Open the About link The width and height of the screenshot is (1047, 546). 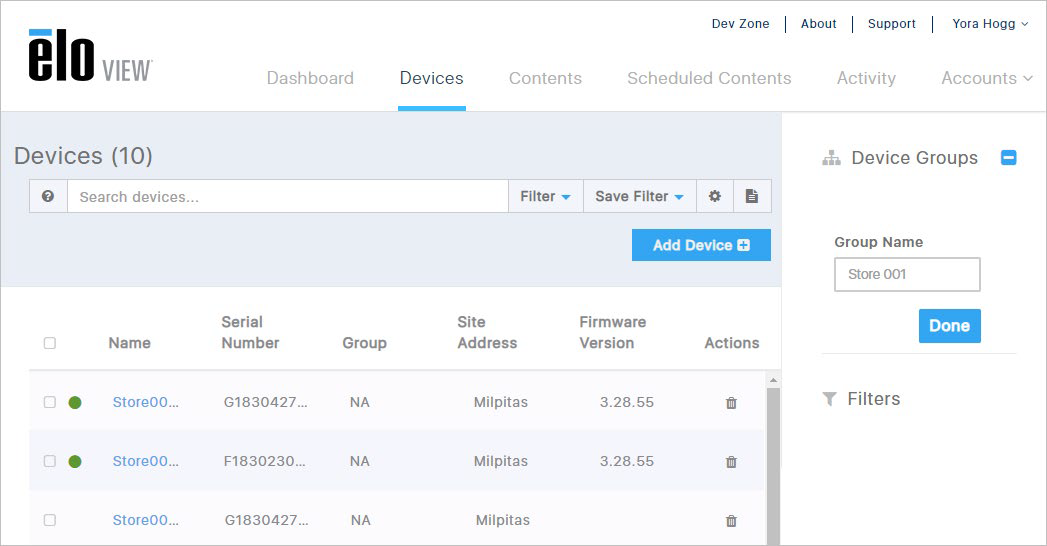pos(819,23)
